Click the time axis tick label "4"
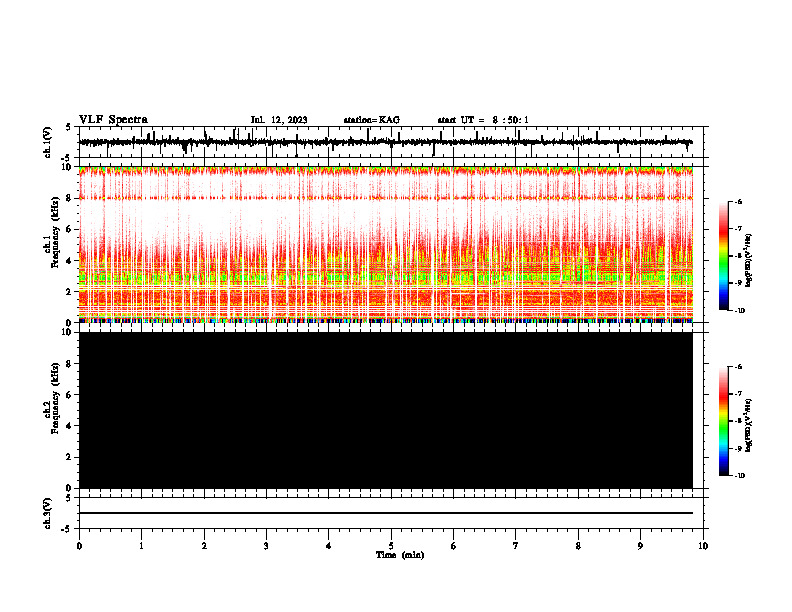This screenshot has height=612, width=792. point(329,546)
